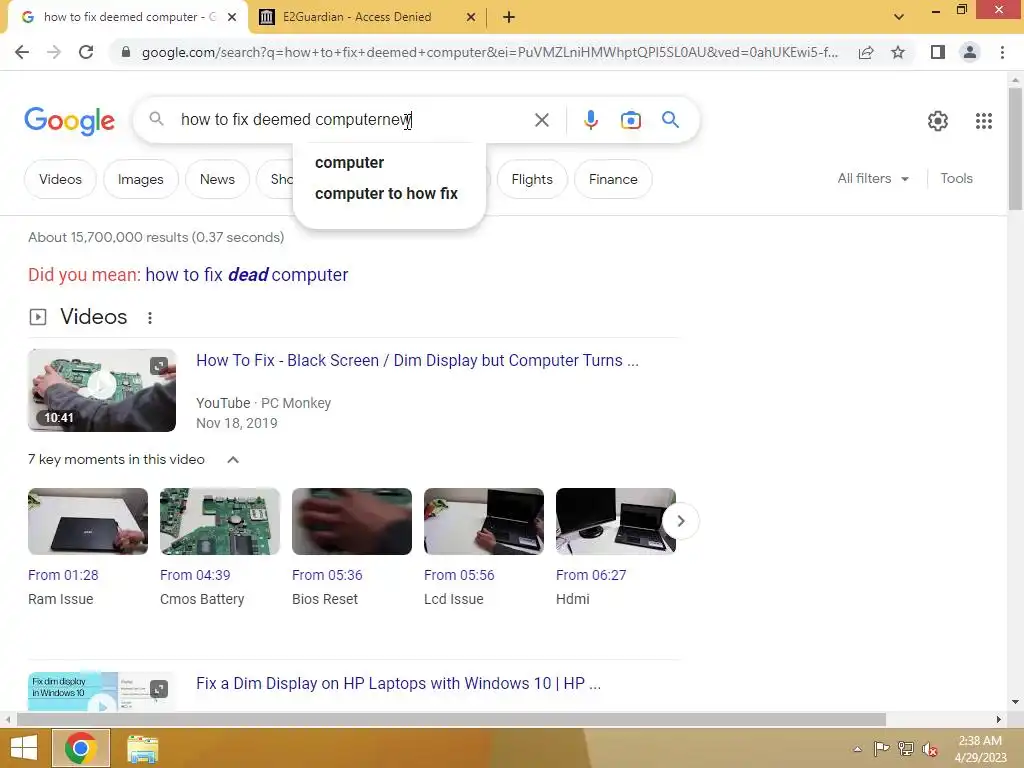Open a new browser tab
Image resolution: width=1024 pixels, height=768 pixels.
pyautogui.click(x=509, y=17)
